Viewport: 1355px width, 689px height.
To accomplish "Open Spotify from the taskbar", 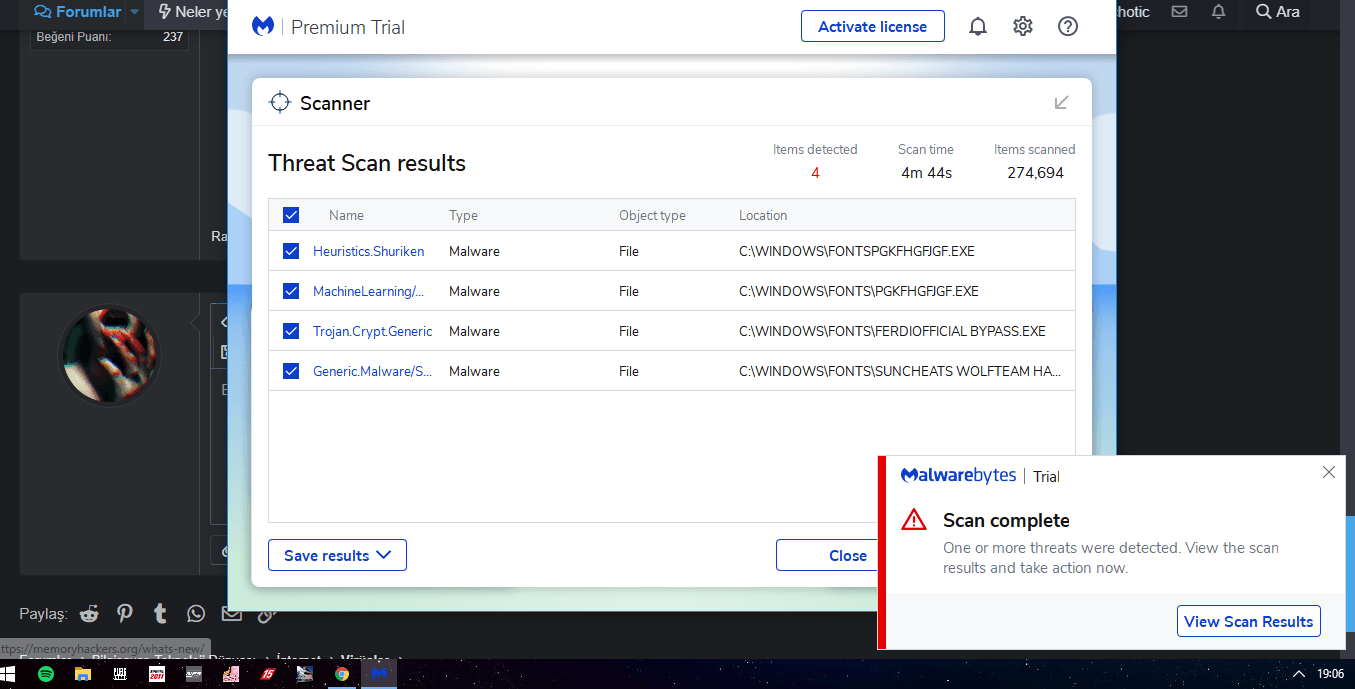I will (x=46, y=674).
